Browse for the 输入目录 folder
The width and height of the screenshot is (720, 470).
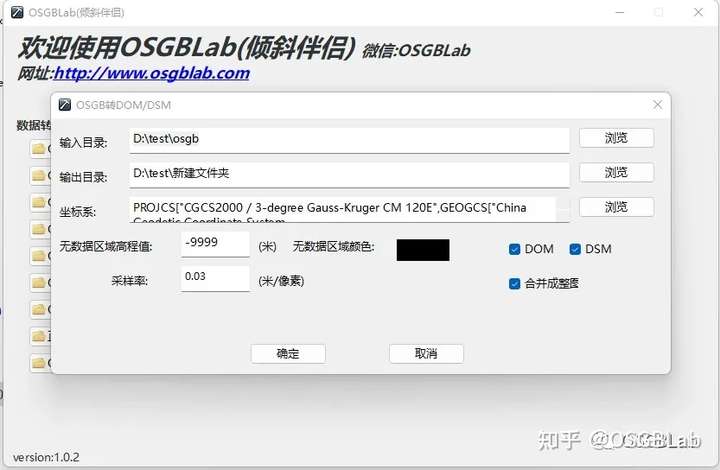(616, 138)
